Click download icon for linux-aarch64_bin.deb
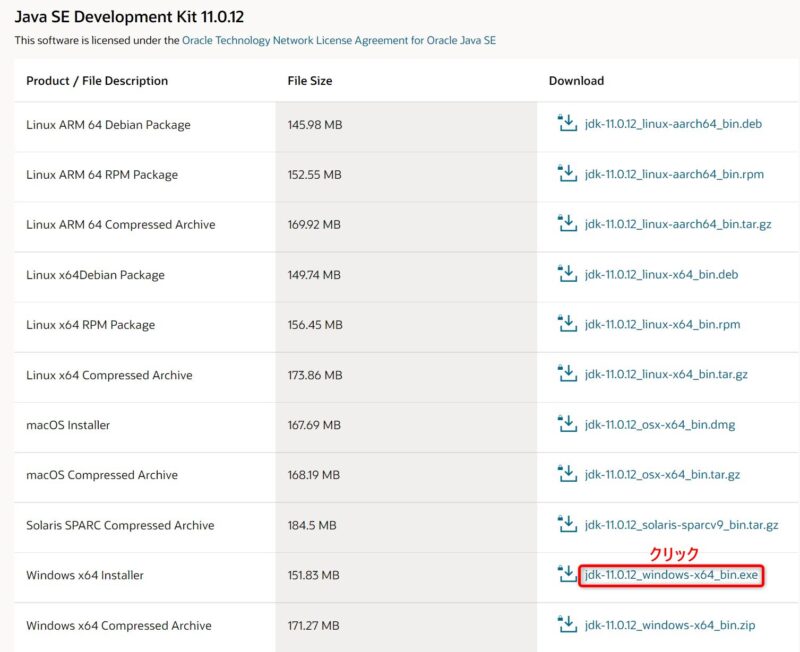The height and width of the screenshot is (652, 800). (567, 123)
